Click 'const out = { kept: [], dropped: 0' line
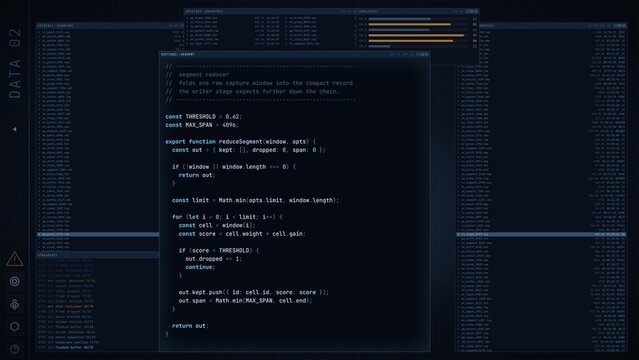This screenshot has height=360, width=639. click(x=249, y=150)
